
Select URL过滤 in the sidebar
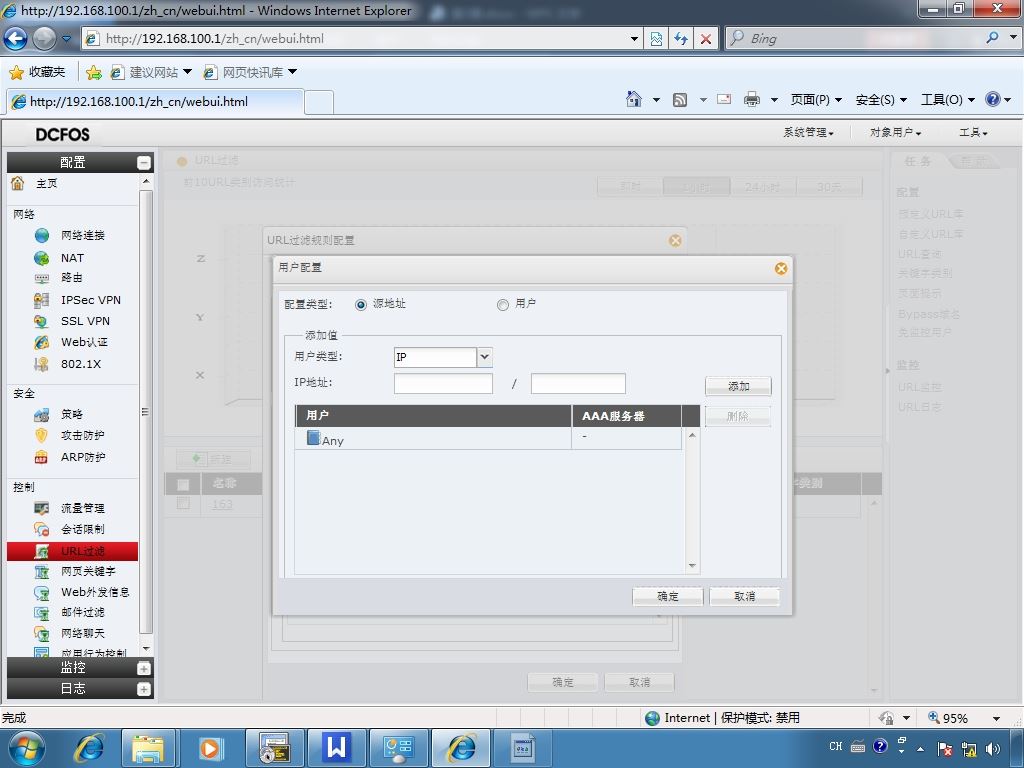pos(72,551)
